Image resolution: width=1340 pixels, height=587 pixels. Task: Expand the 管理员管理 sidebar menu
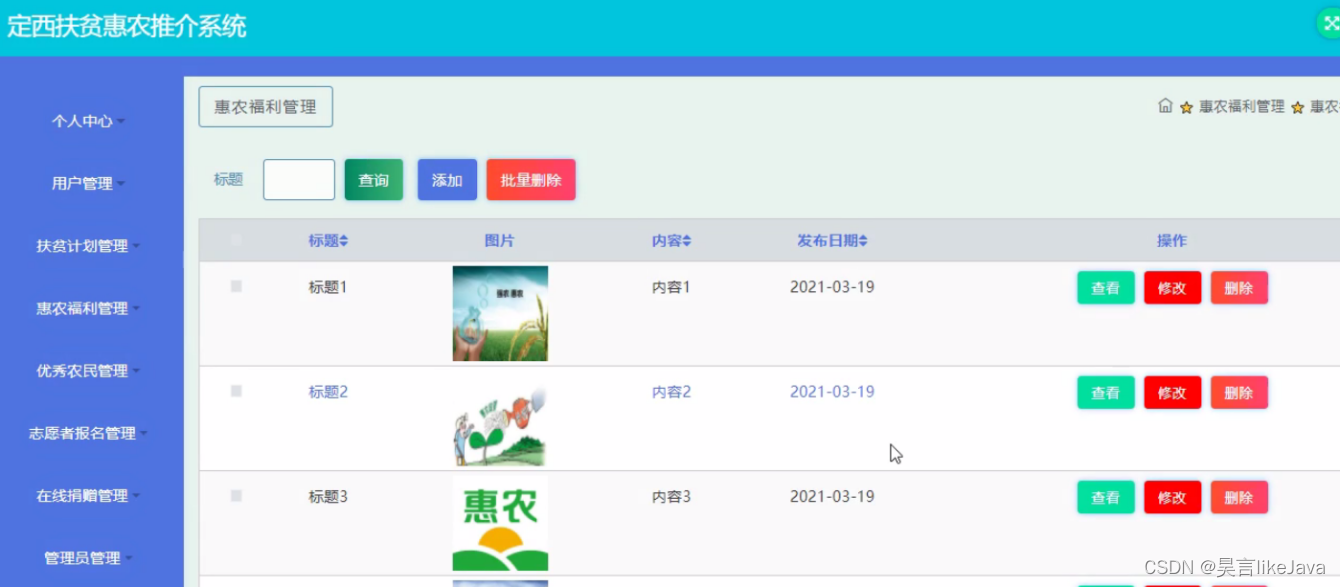pyautogui.click(x=89, y=558)
